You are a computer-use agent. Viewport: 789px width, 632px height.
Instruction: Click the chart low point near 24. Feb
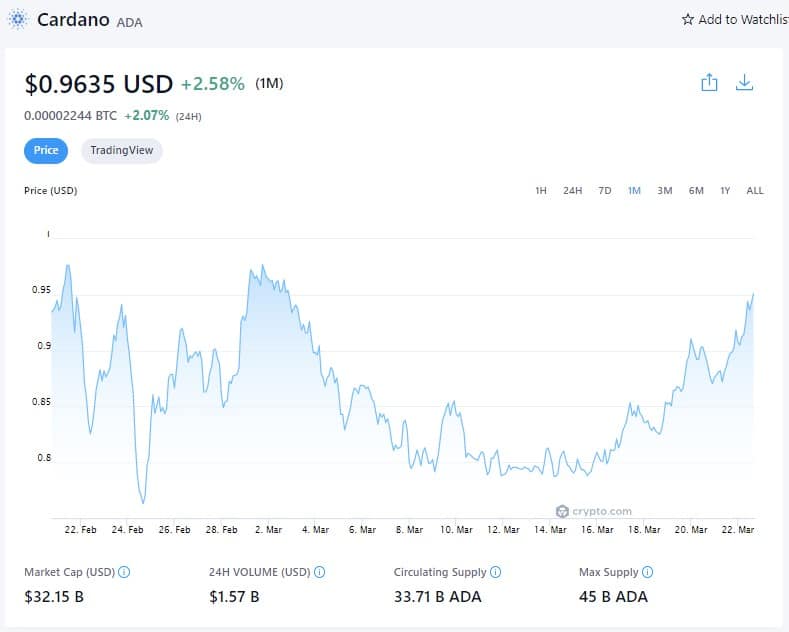pyautogui.click(x=143, y=502)
